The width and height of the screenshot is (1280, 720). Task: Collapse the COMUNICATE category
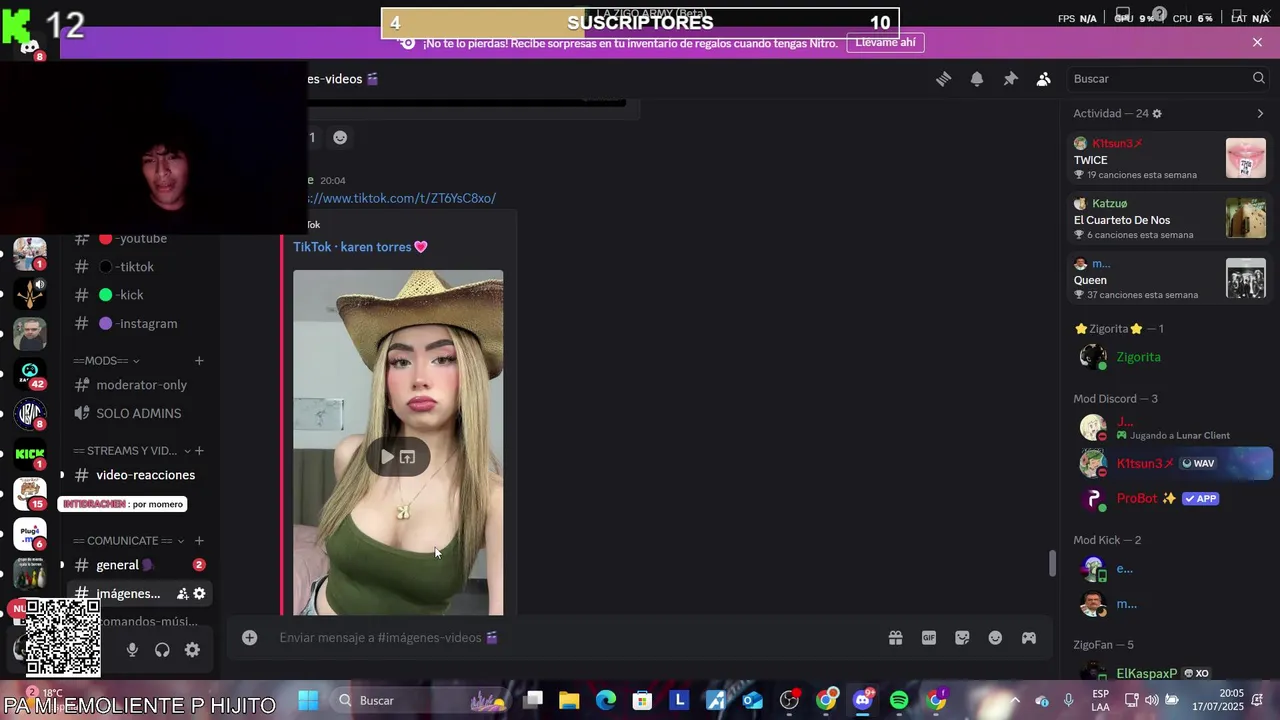(128, 541)
